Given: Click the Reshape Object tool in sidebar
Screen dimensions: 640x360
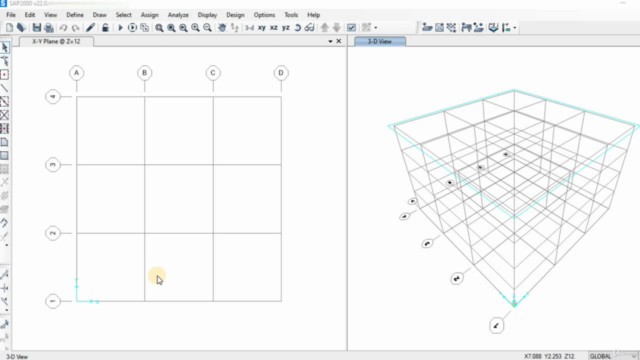Looking at the screenshot, I should click(x=5, y=61).
